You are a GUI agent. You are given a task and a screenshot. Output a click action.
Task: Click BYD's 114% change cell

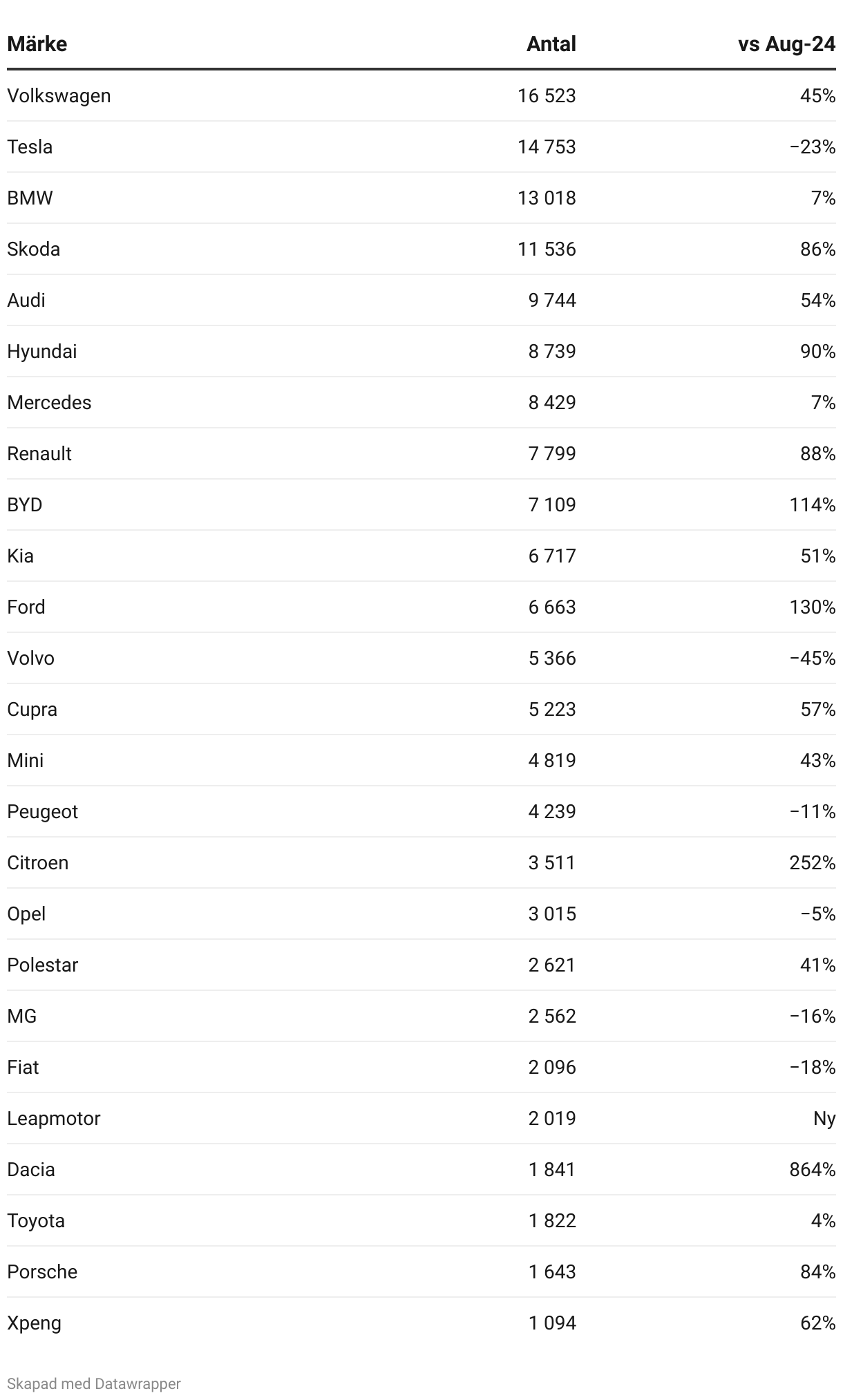click(x=813, y=504)
